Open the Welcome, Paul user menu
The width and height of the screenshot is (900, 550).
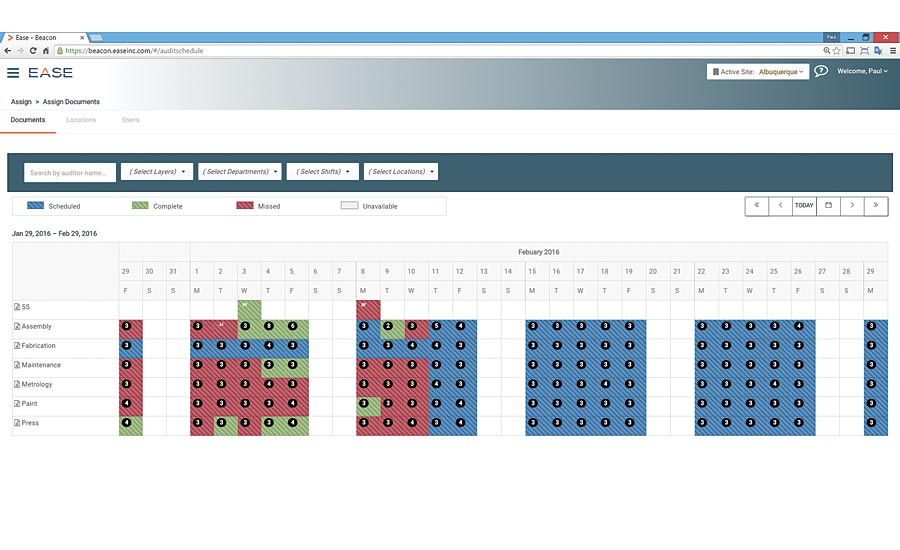(862, 71)
